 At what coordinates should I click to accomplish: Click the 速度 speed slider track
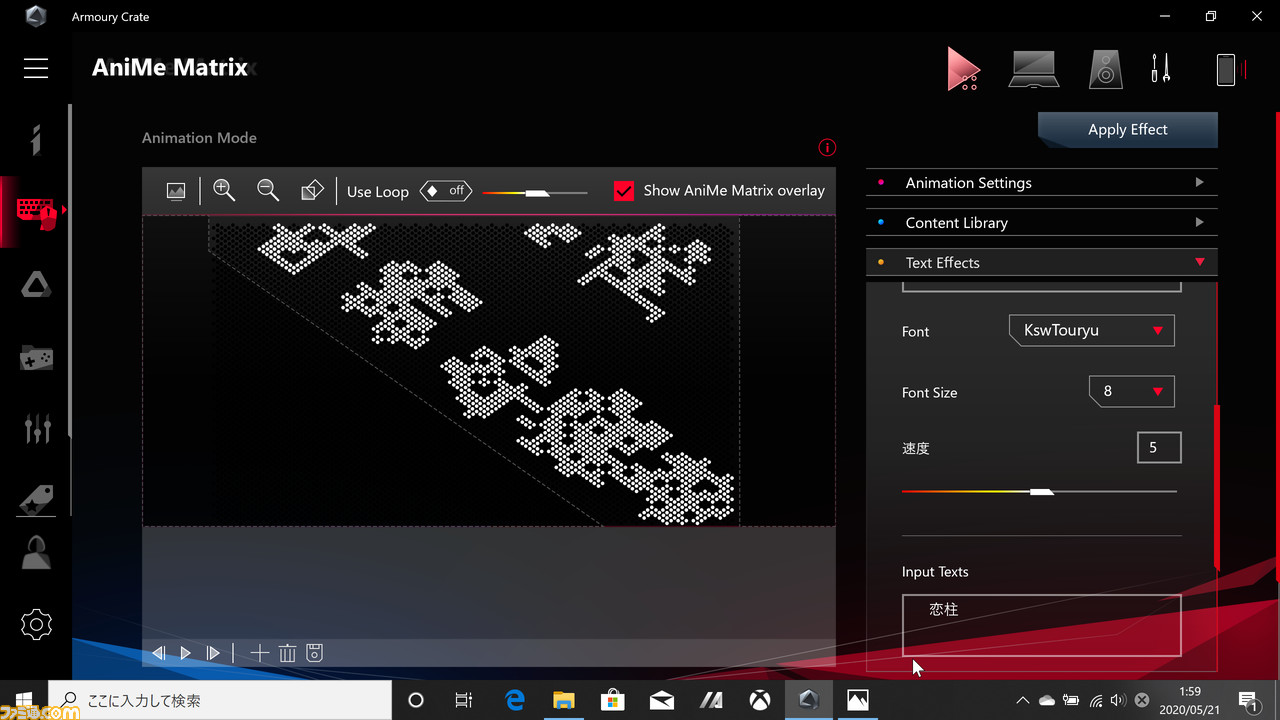click(x=1039, y=491)
